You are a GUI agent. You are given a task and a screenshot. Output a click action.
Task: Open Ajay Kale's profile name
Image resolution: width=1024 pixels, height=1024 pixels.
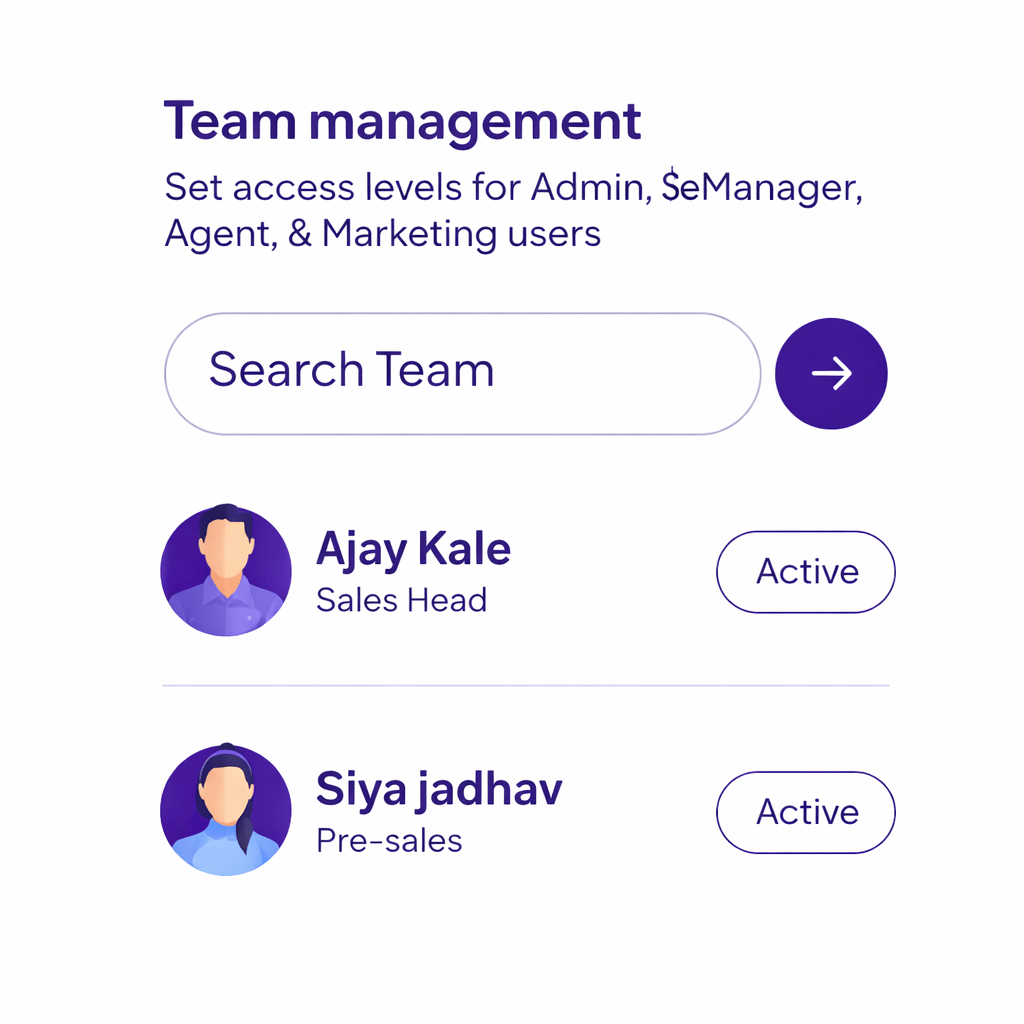pyautogui.click(x=413, y=549)
